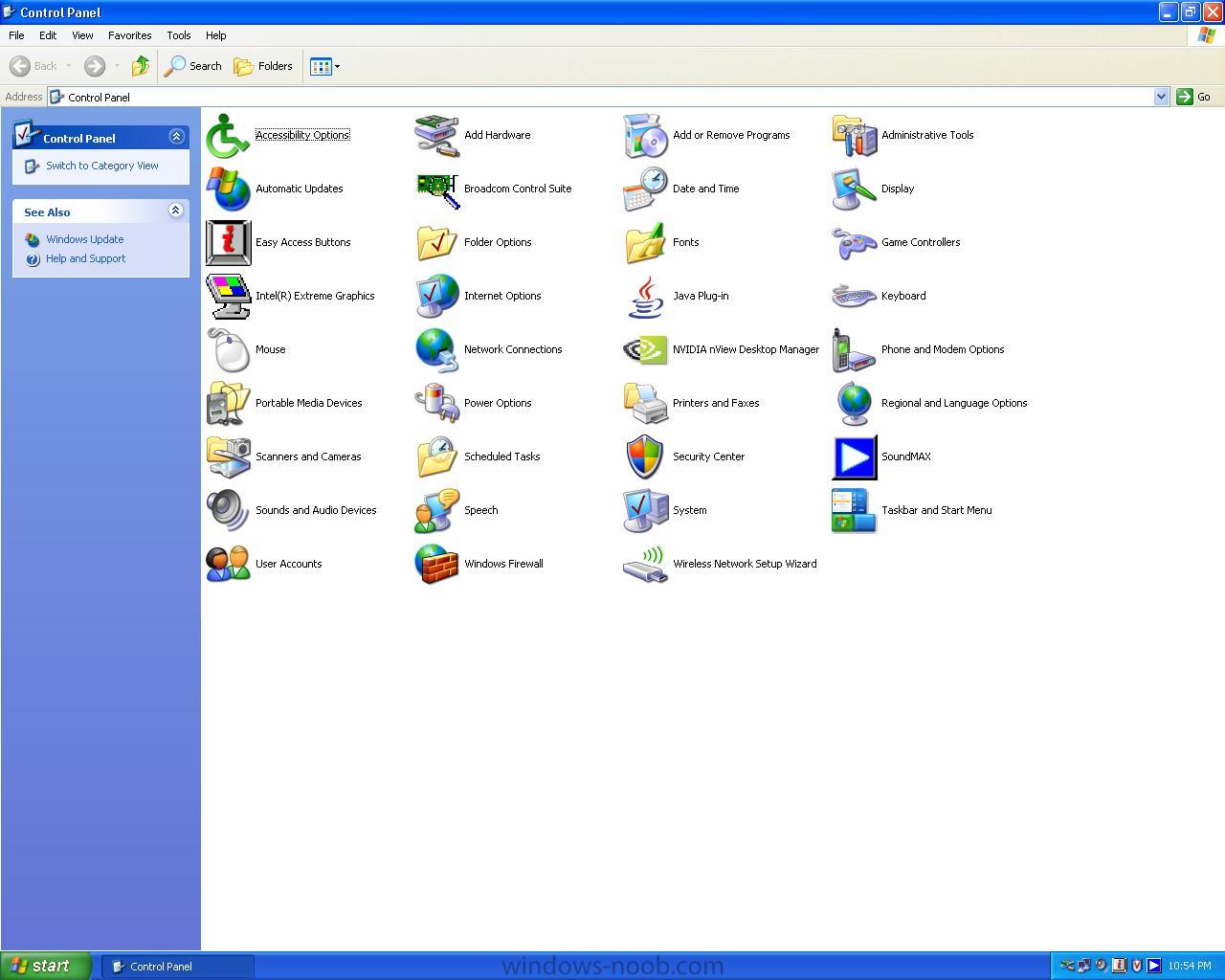Open the File menu
Image resolution: width=1225 pixels, height=980 pixels.
[16, 35]
